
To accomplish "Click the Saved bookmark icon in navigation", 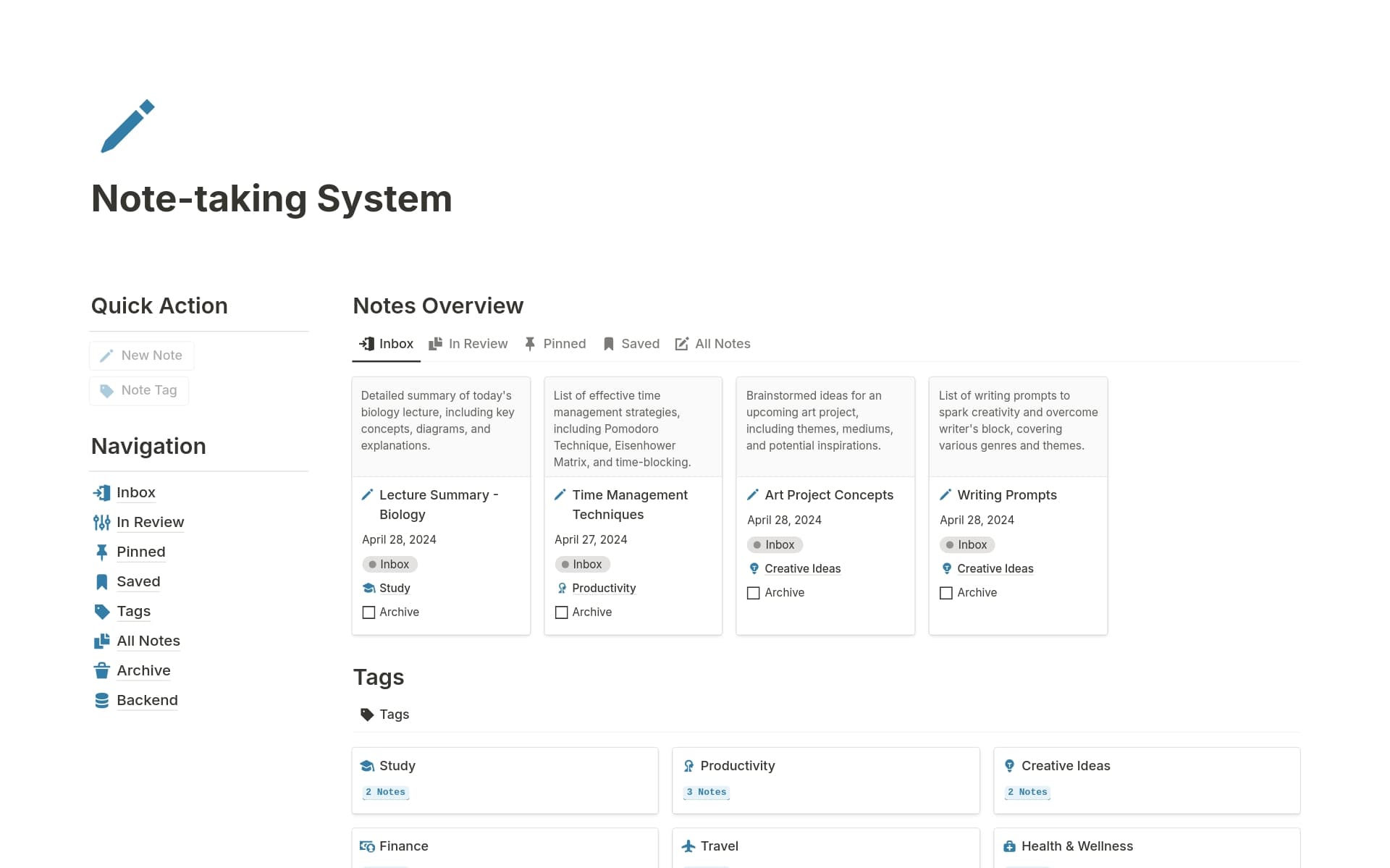I will [101, 581].
